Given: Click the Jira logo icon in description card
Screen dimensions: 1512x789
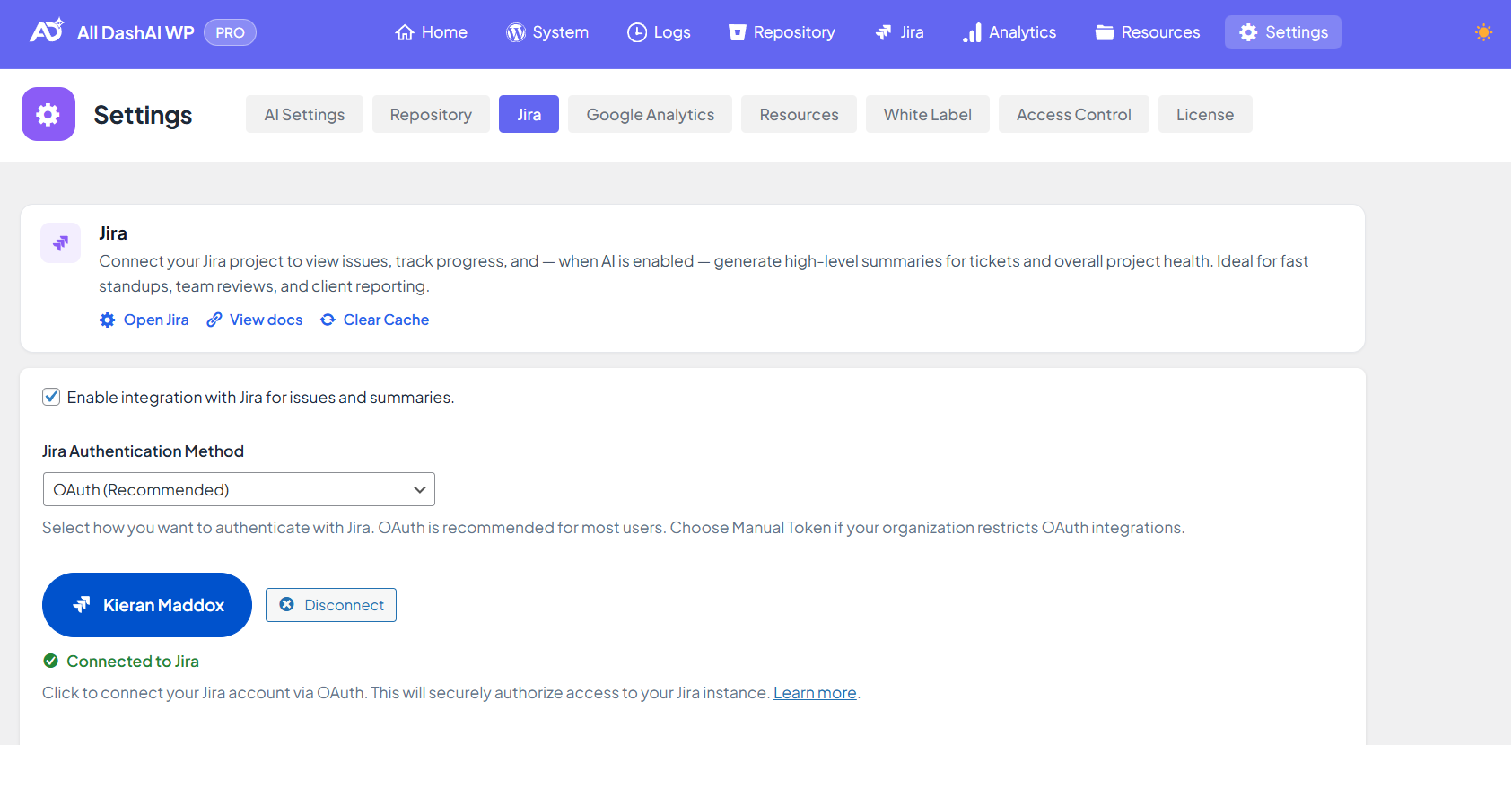Looking at the screenshot, I should click(x=61, y=242).
